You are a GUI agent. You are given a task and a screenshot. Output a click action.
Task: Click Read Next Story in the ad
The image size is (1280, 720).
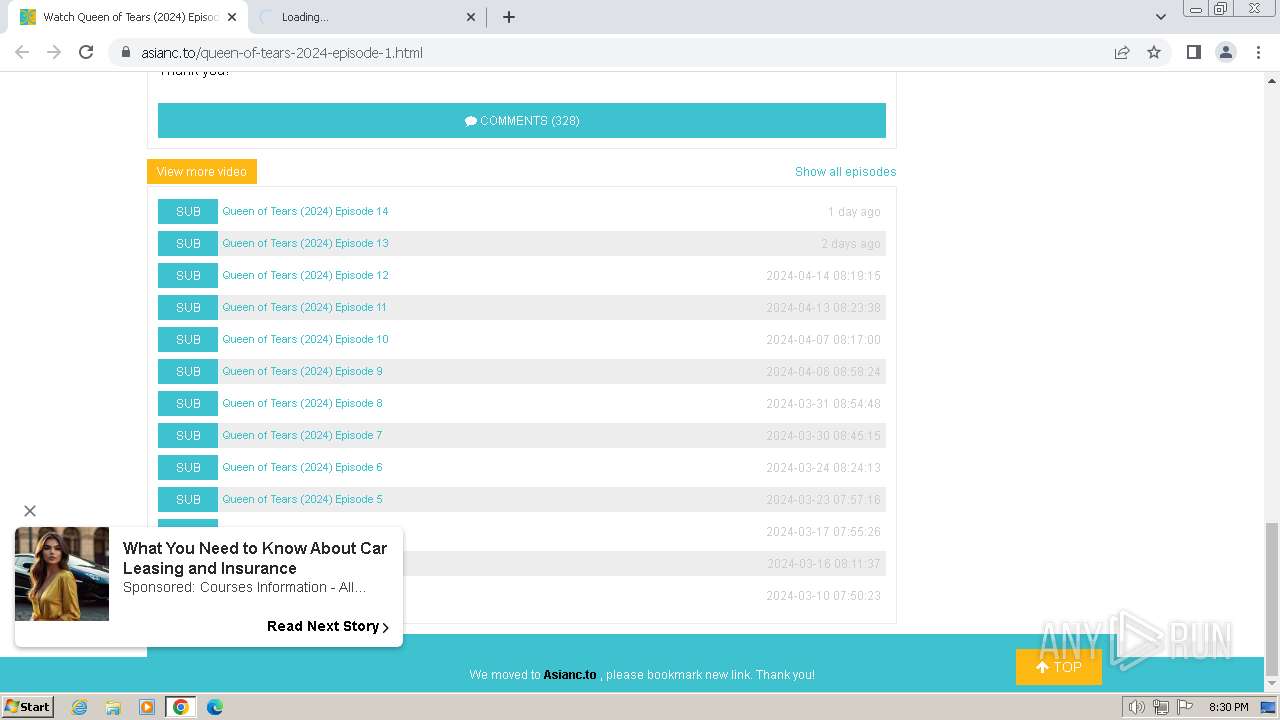[x=328, y=626]
